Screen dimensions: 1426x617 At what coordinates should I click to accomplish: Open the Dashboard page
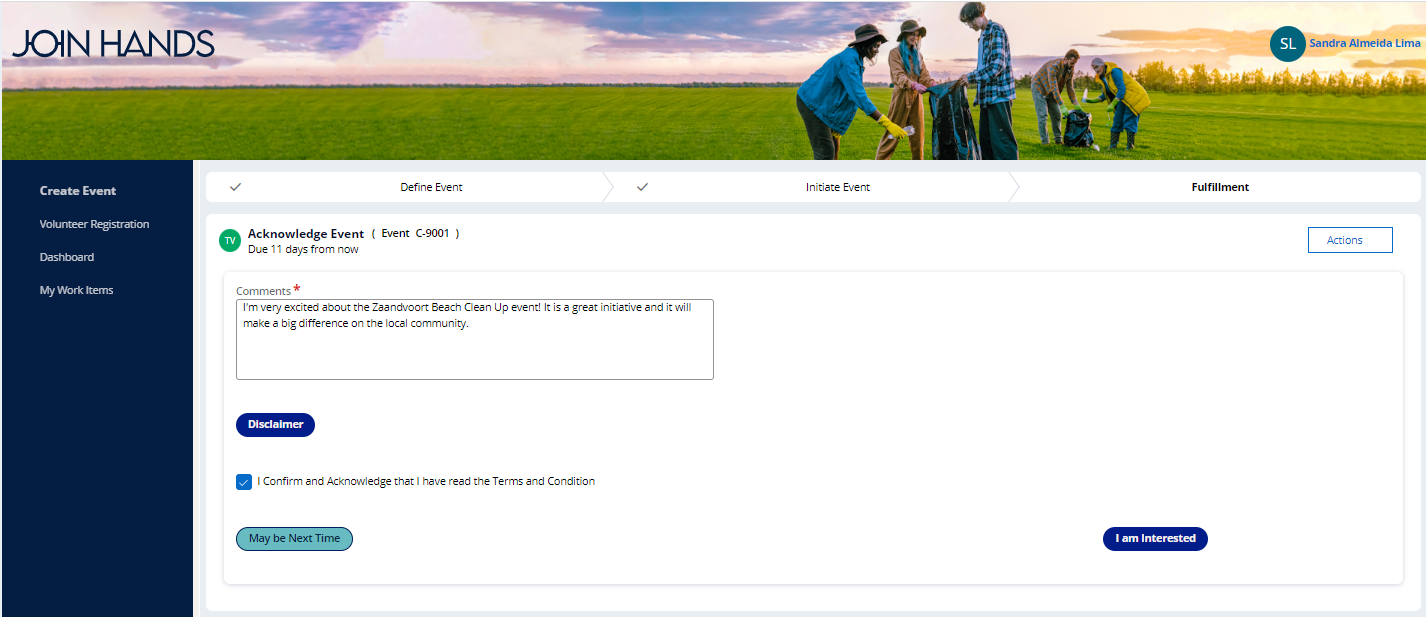[67, 257]
